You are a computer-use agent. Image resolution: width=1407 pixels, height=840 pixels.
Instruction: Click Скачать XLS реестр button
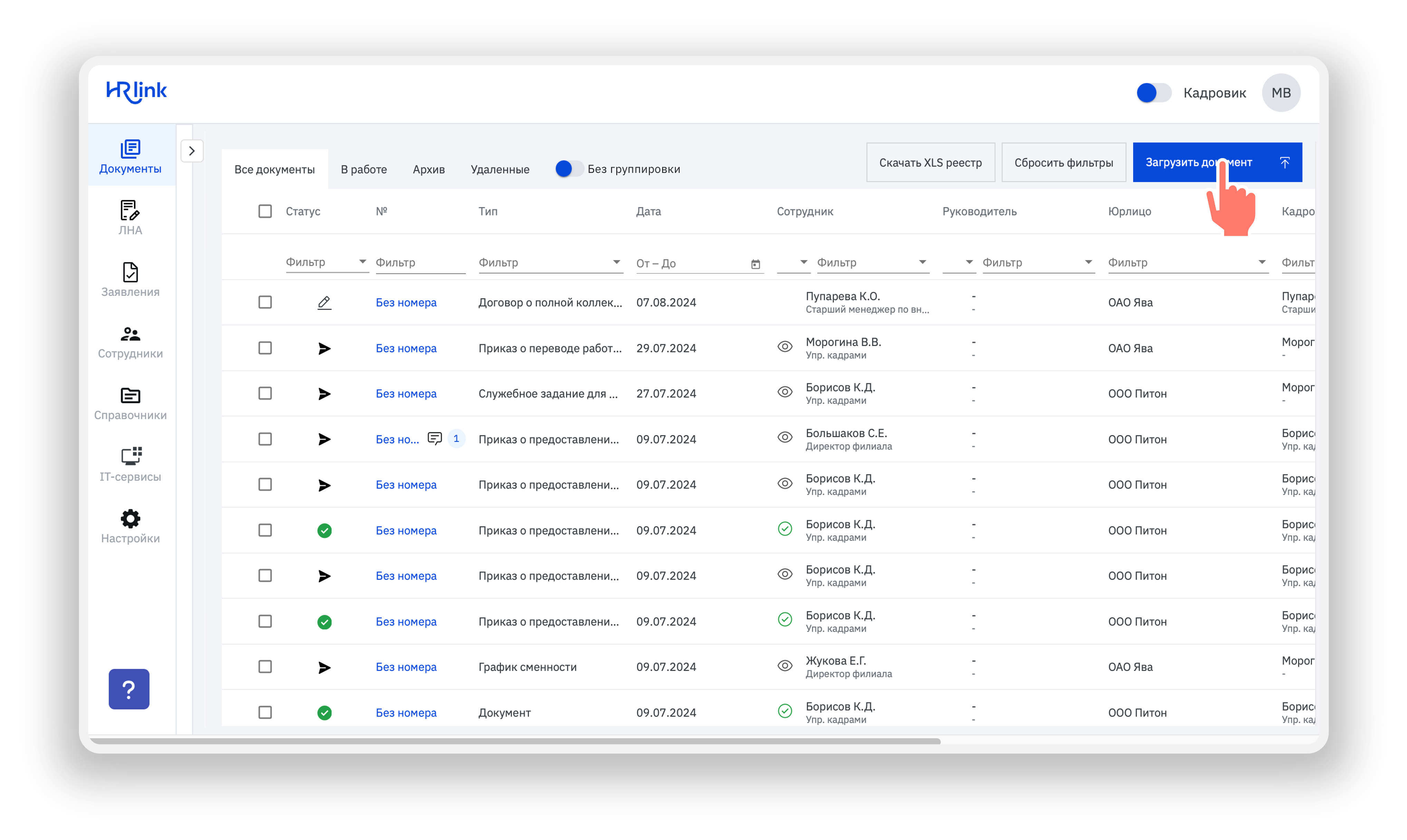(x=930, y=163)
